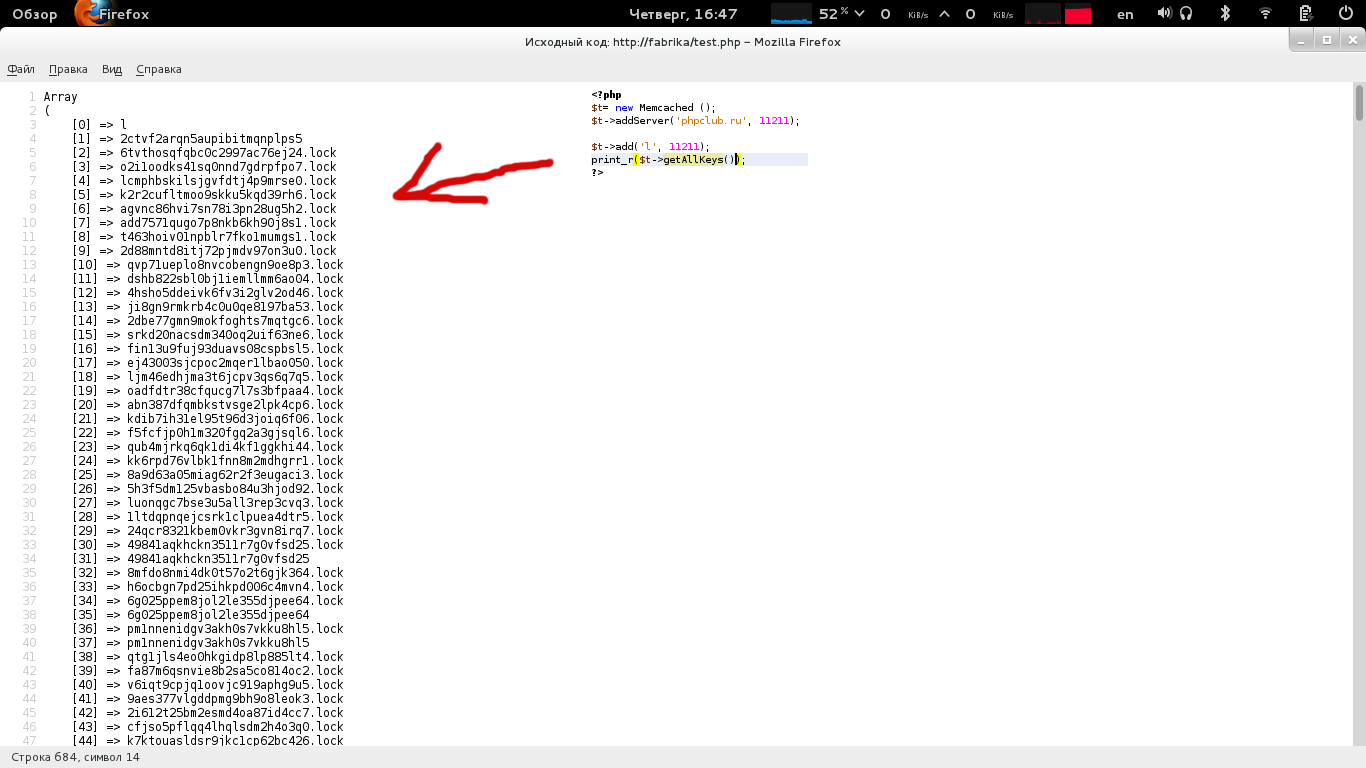Click the headphones icon in the top bar
Screen dimensions: 1366x768
coord(1187,13)
